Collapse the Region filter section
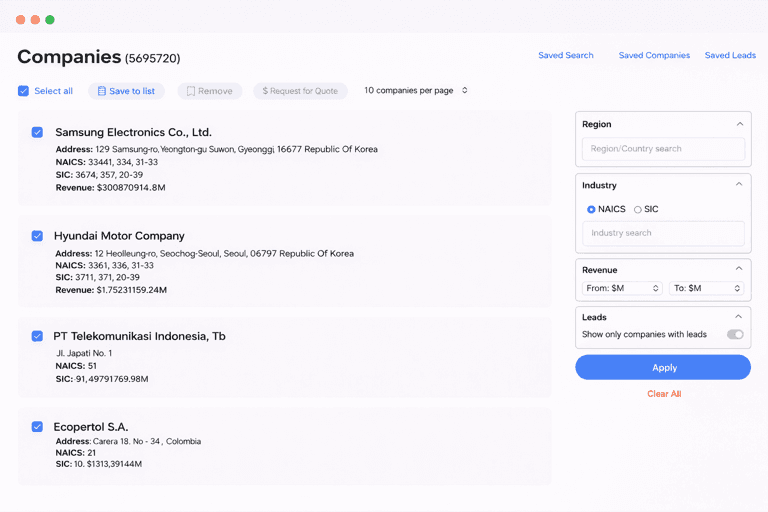The height and width of the screenshot is (512, 768). (739, 124)
